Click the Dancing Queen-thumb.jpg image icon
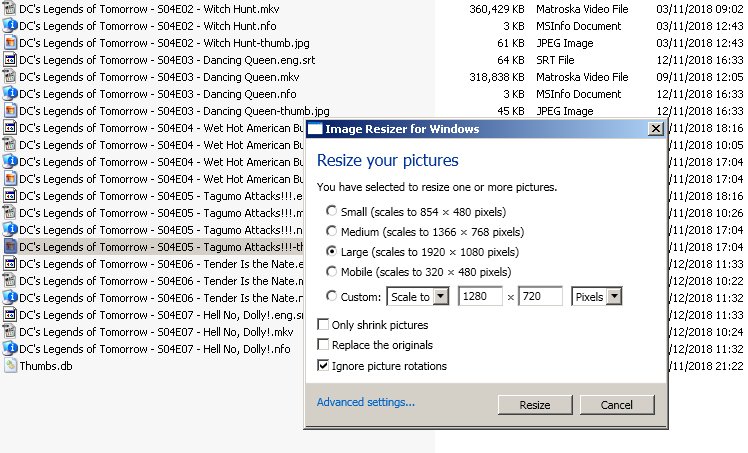 click(10, 111)
